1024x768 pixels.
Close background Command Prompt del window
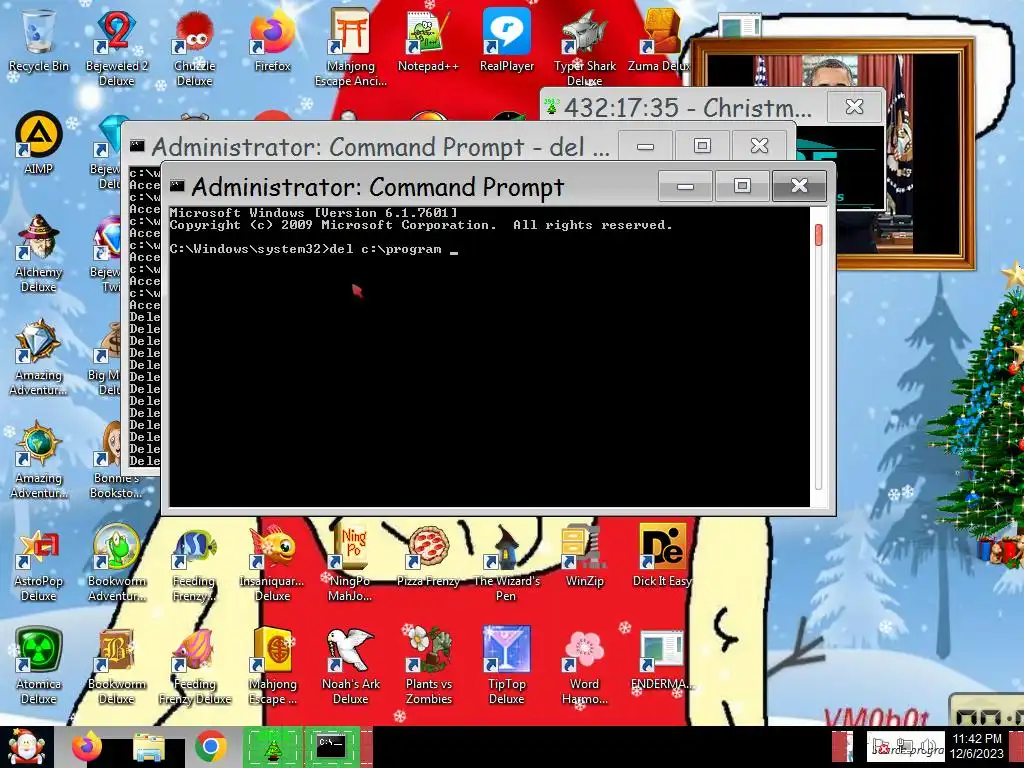(760, 146)
